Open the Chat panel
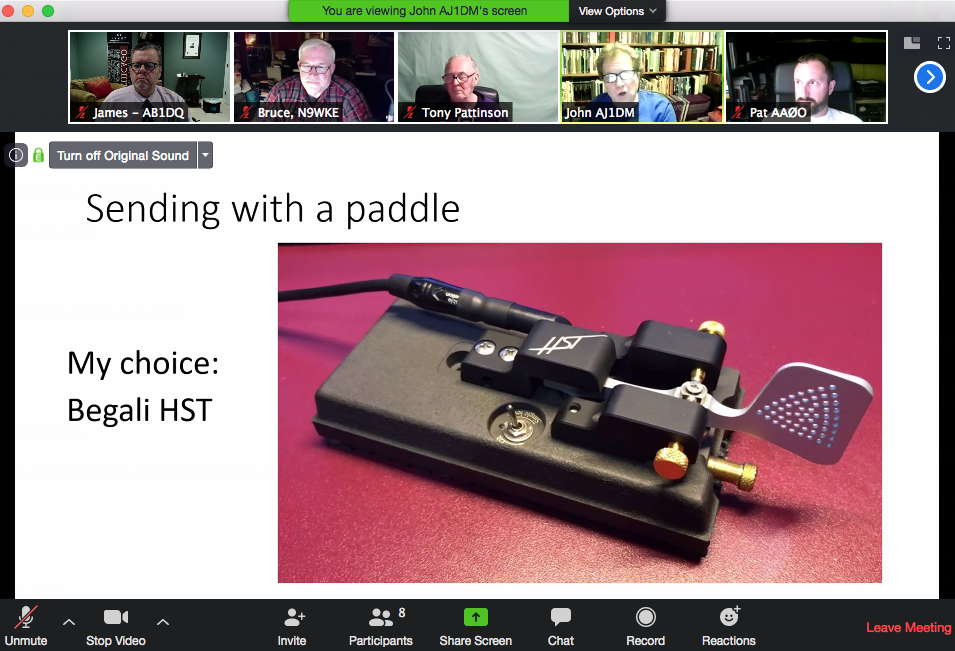Viewport: 955px width, 651px height. (x=561, y=618)
